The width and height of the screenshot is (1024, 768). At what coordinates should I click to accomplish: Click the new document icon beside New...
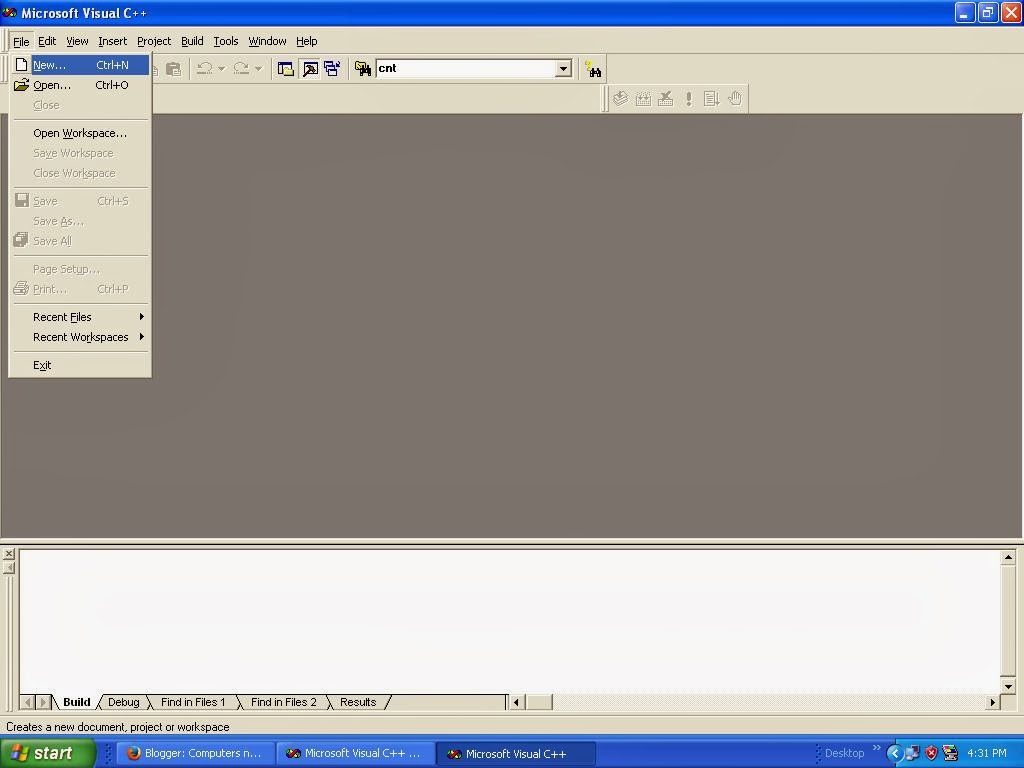coord(22,65)
